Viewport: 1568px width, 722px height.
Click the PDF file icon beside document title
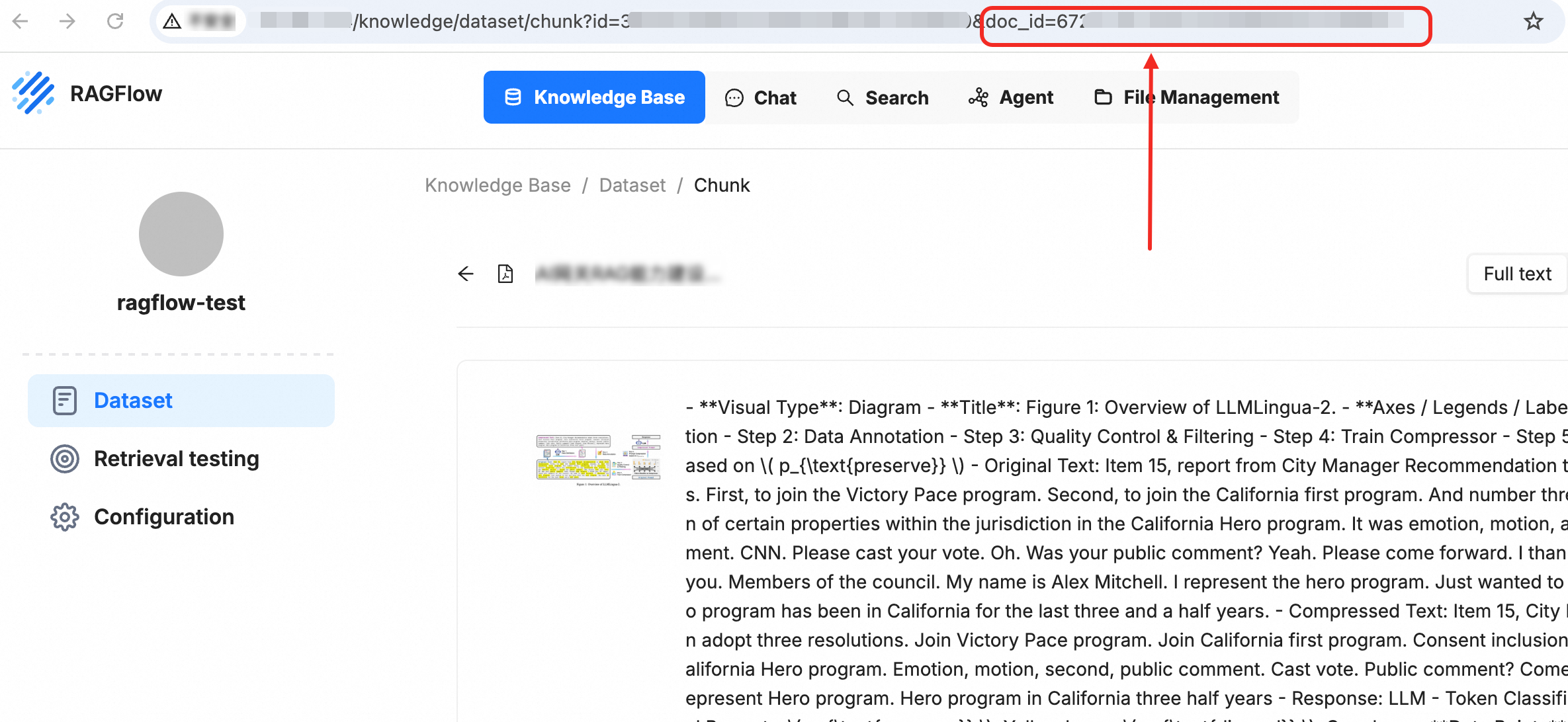point(505,274)
